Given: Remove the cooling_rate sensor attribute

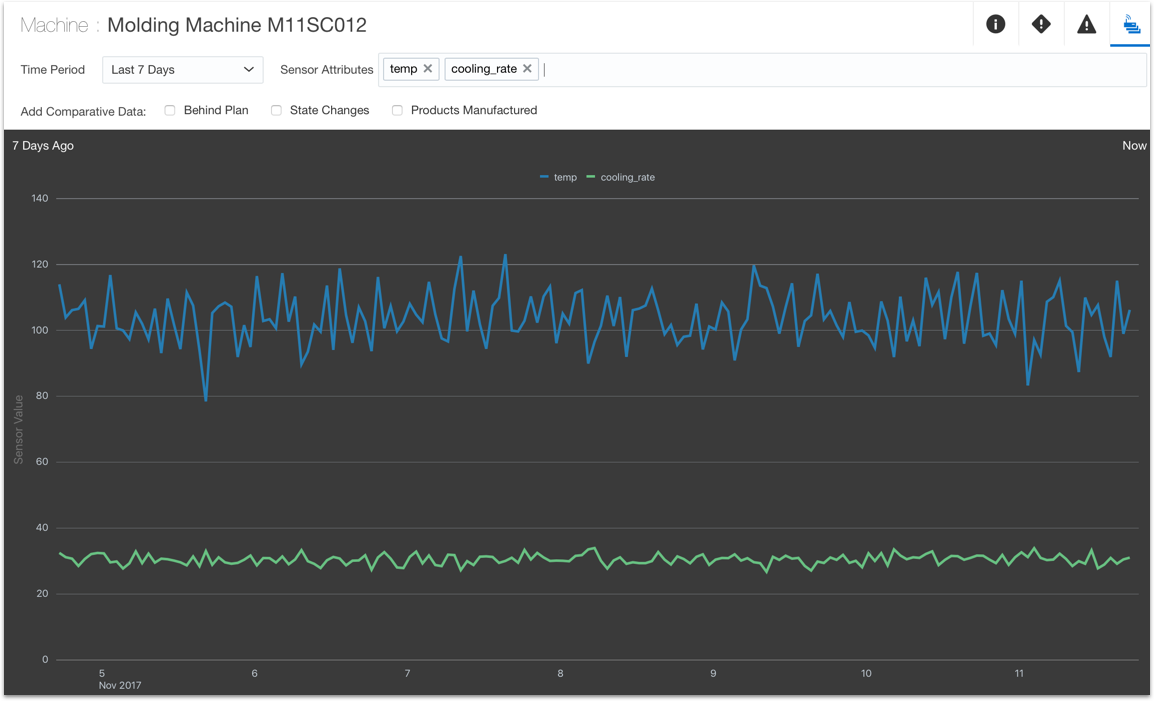Looking at the screenshot, I should click(x=527, y=68).
